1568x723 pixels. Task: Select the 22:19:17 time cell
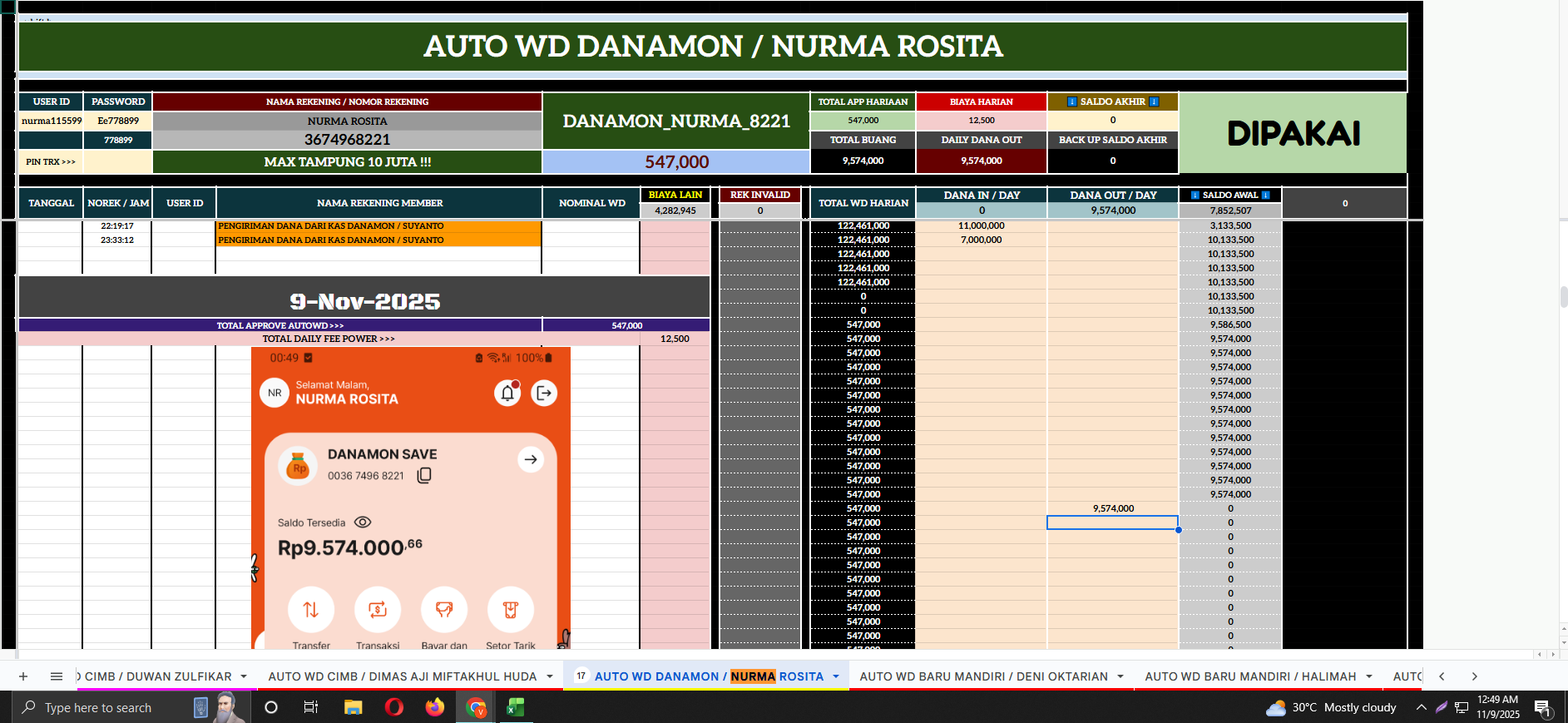117,225
